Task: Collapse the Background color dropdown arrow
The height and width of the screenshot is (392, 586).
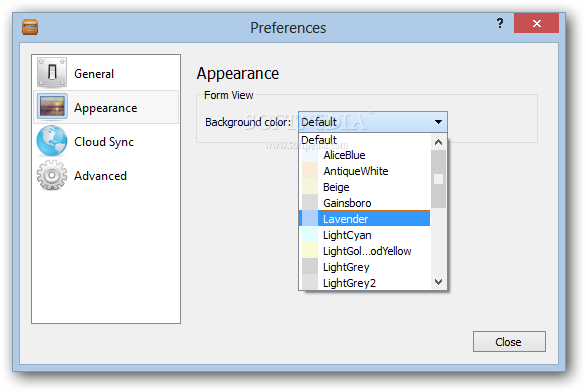Action: 438,122
